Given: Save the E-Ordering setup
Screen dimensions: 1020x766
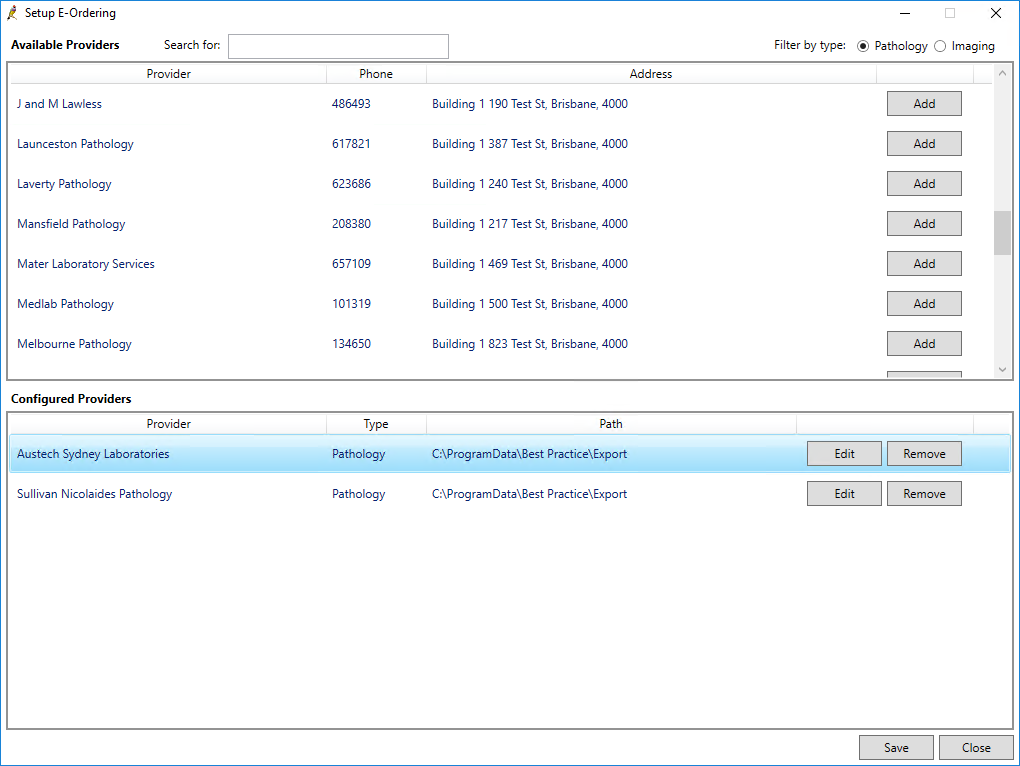Looking at the screenshot, I should tap(896, 748).
